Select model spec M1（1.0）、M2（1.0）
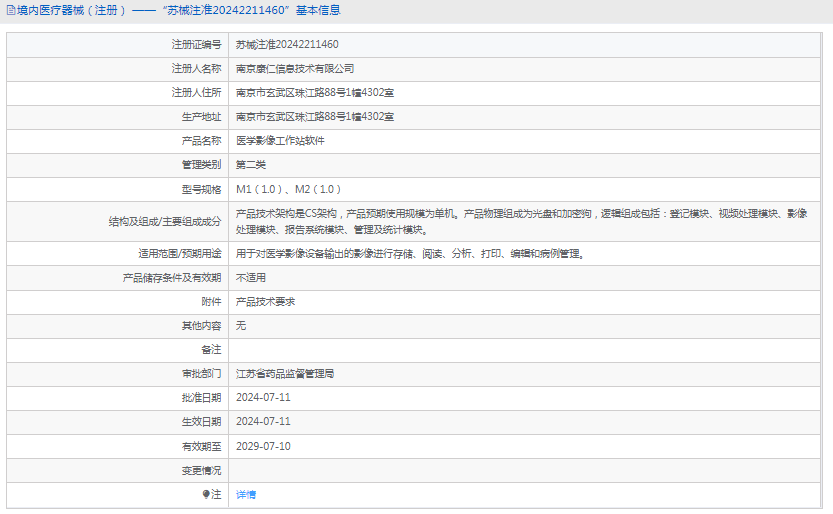833x514 pixels. [x=288, y=189]
